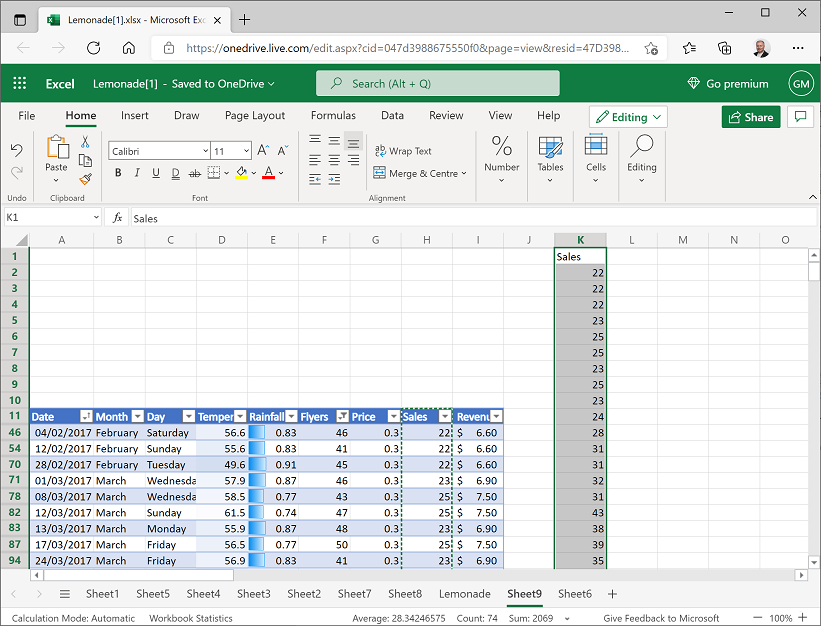Toggle bold formatting

tap(117, 172)
